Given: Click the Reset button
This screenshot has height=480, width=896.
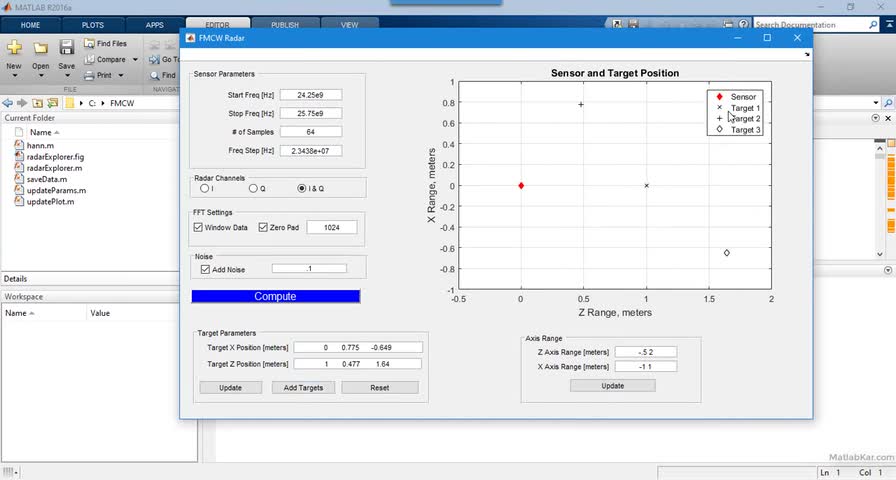Looking at the screenshot, I should 379,387.
